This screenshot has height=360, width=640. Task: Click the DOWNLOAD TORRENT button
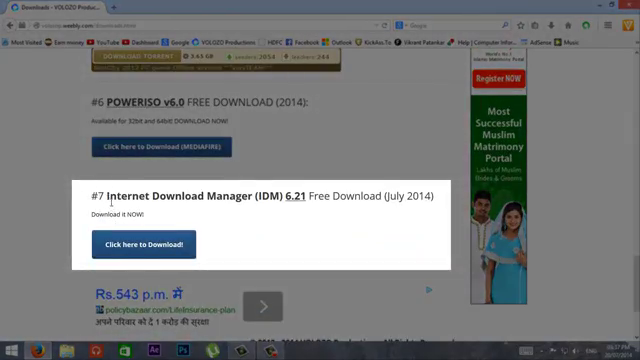point(138,56)
